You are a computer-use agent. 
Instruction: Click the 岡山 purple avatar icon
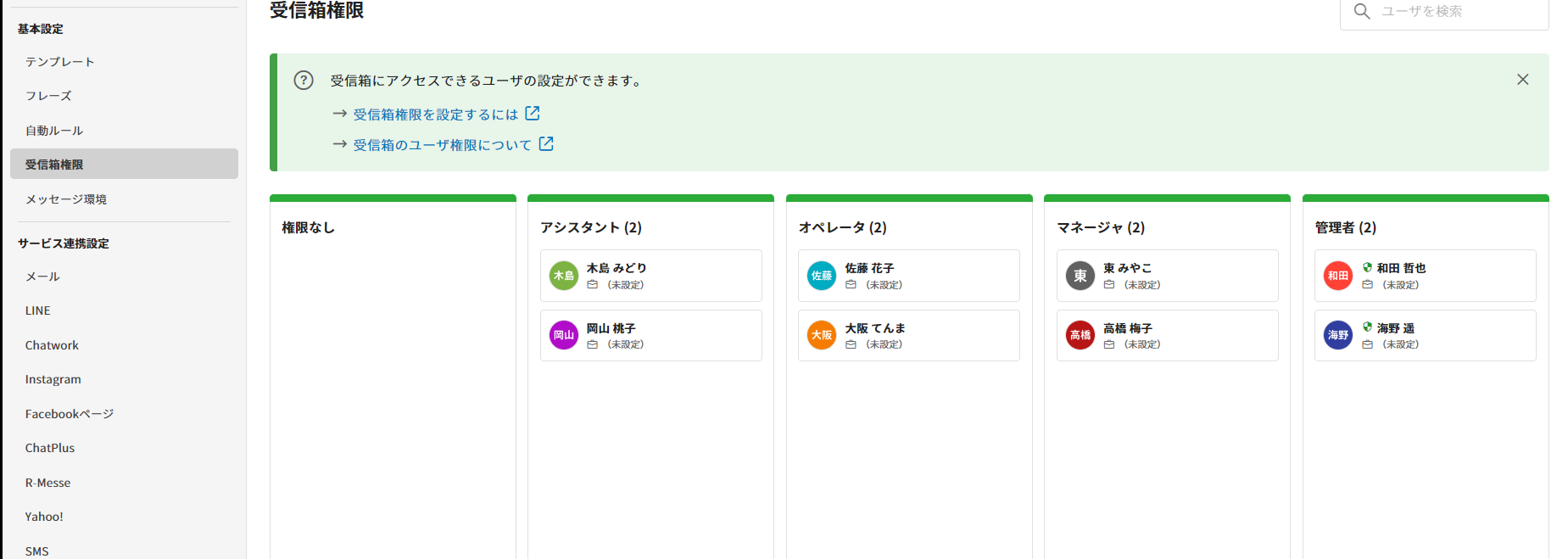[563, 335]
